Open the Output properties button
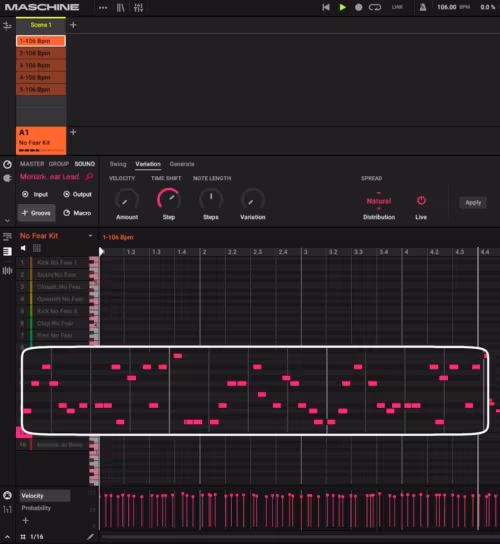This screenshot has width=500, height=544. [77, 194]
